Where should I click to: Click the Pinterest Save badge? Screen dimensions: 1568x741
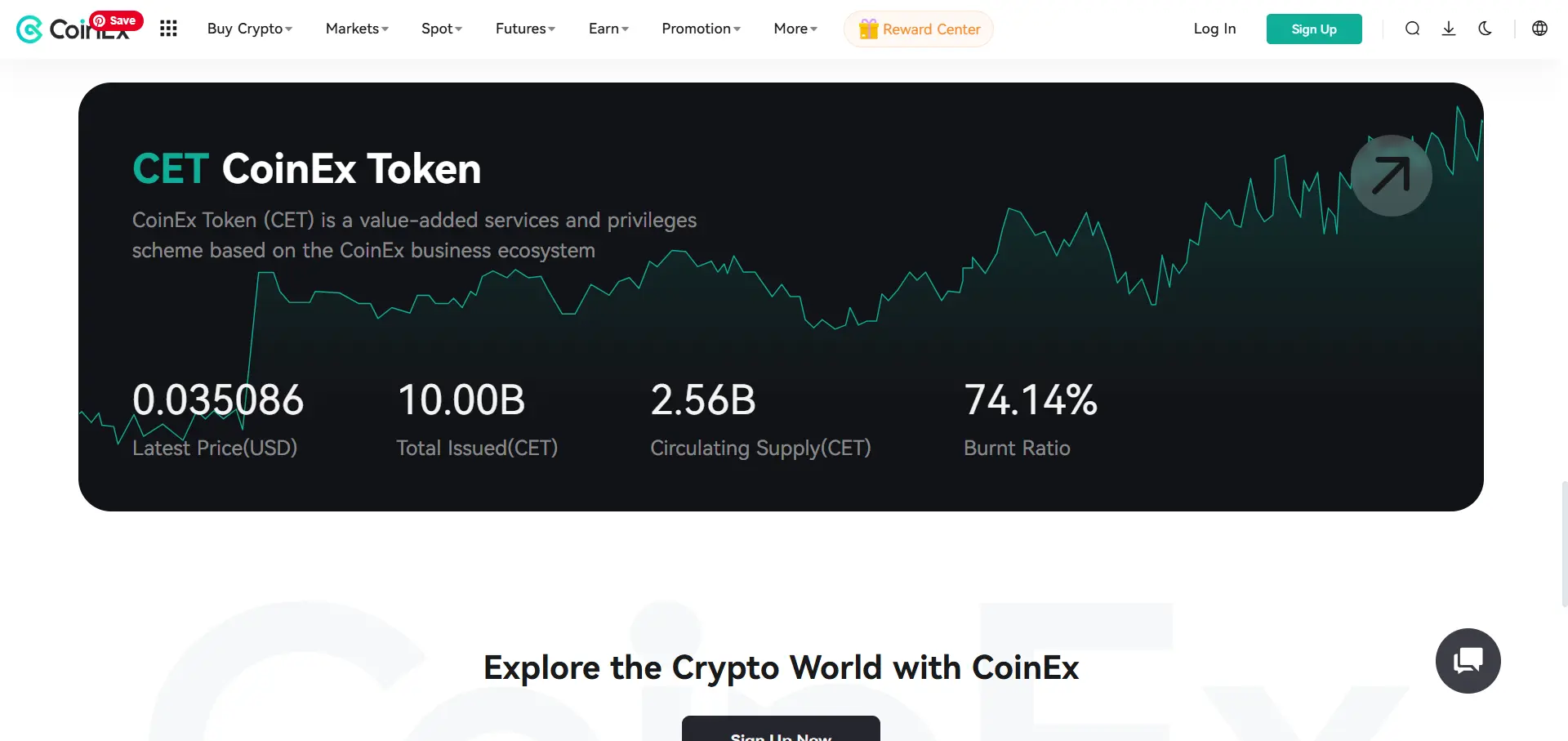[x=116, y=20]
